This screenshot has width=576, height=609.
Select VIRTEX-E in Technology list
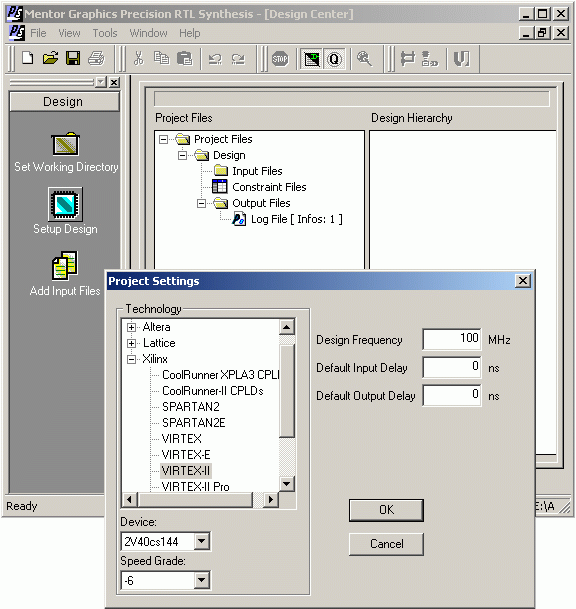(x=186, y=454)
